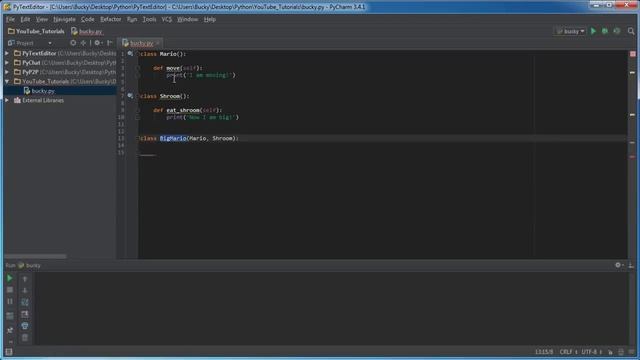Open Search Everywhere magnifier icon

[x=631, y=31]
